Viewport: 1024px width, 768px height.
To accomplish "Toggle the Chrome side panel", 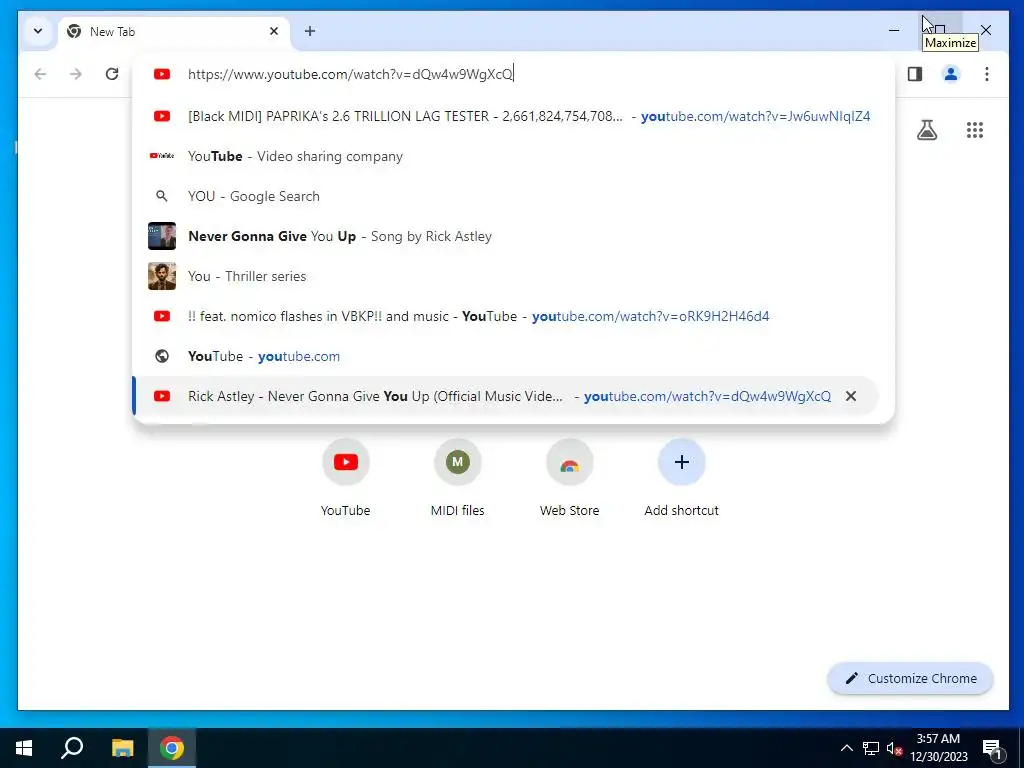I will 914,74.
